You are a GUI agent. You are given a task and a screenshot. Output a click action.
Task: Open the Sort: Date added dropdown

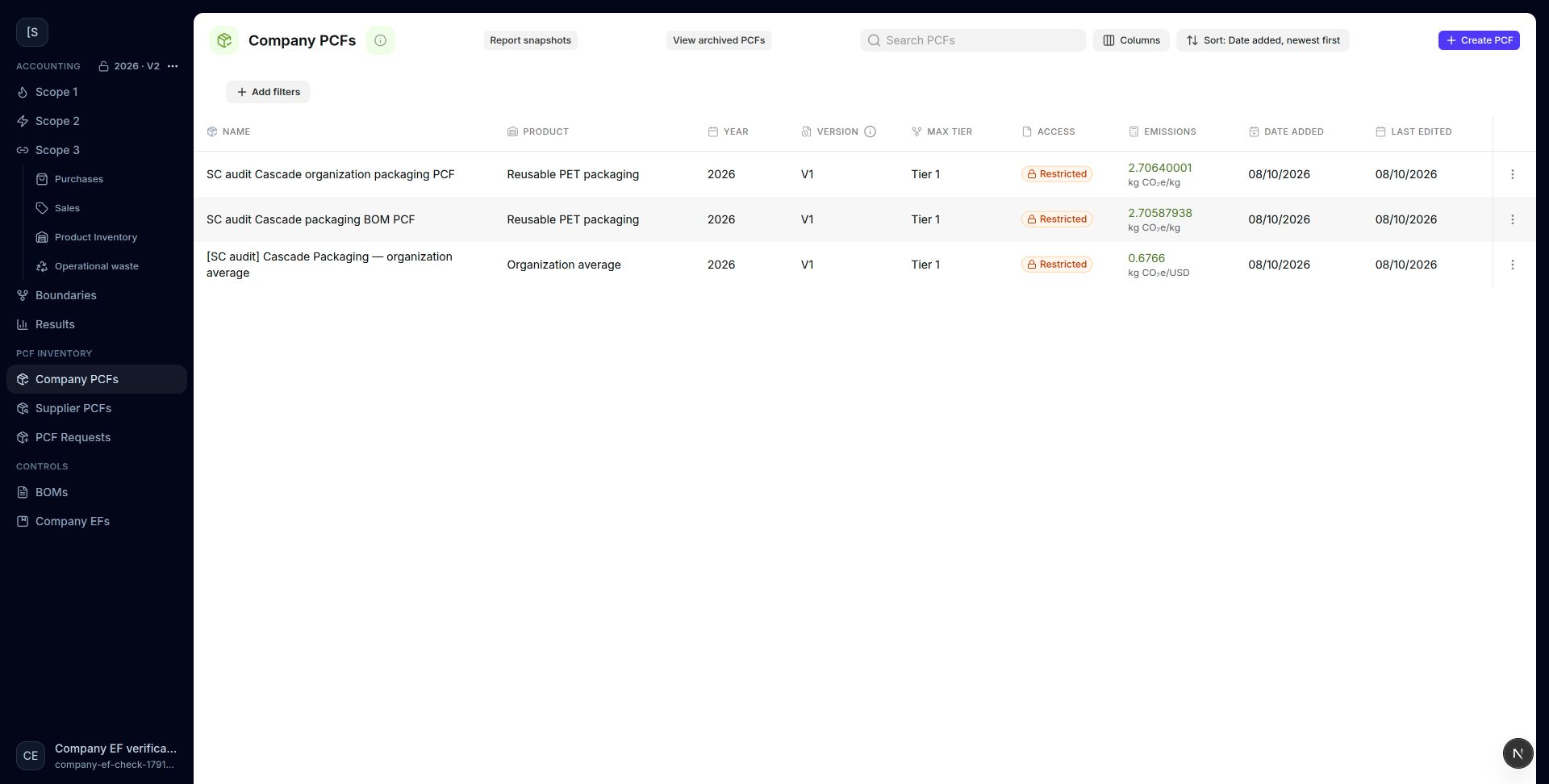point(1263,40)
